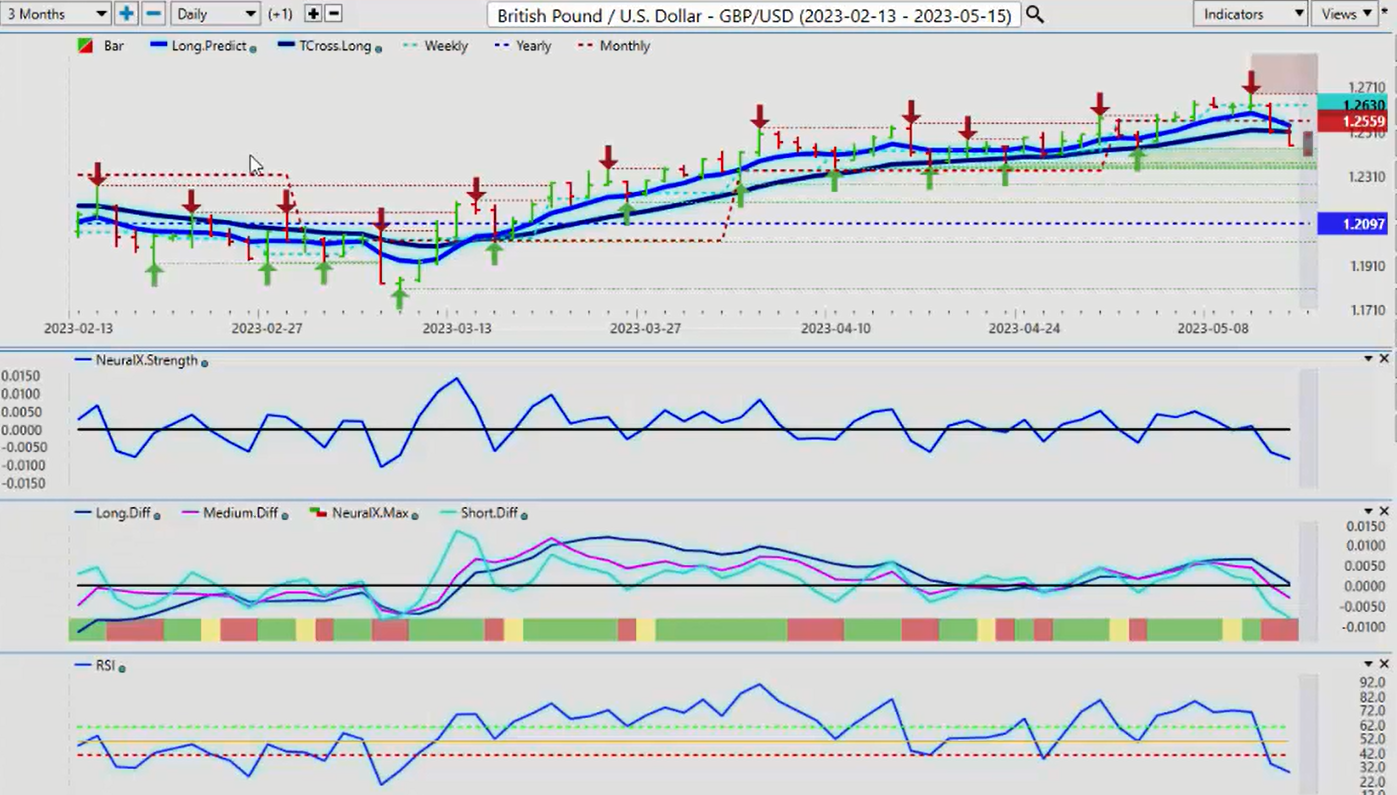
Task: Click the Yearly legend entry
Action: (521, 46)
